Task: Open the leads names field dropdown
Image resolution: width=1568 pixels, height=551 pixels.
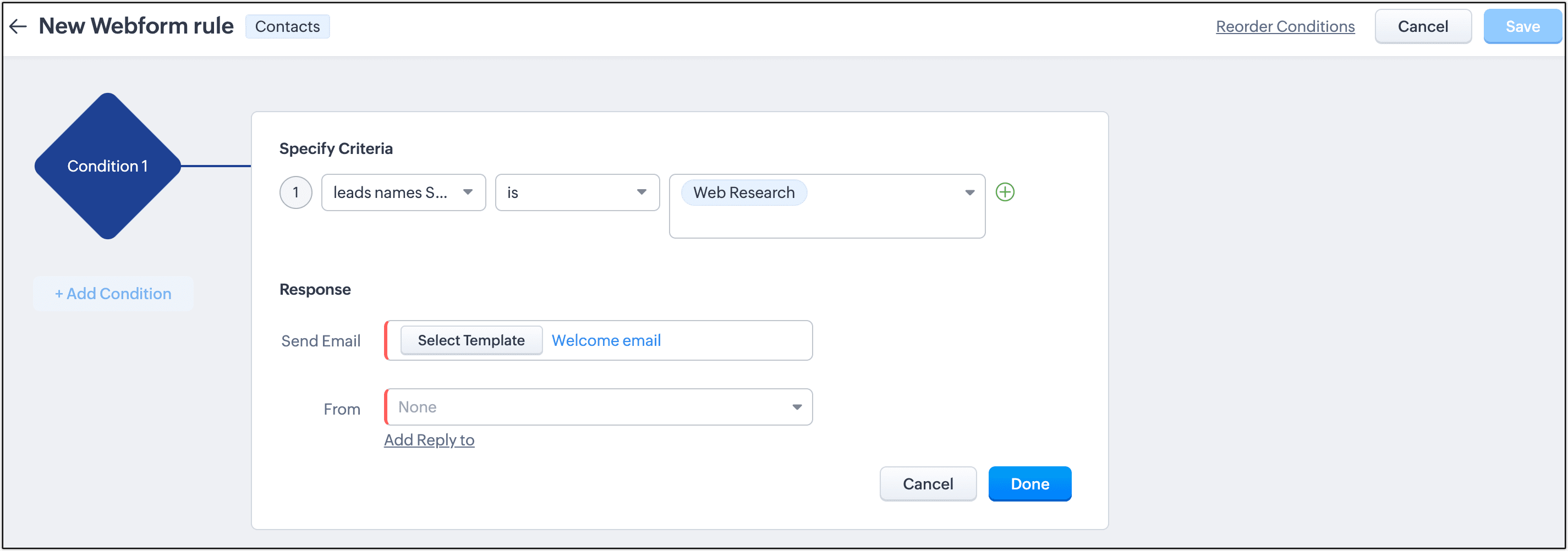Action: 403,192
